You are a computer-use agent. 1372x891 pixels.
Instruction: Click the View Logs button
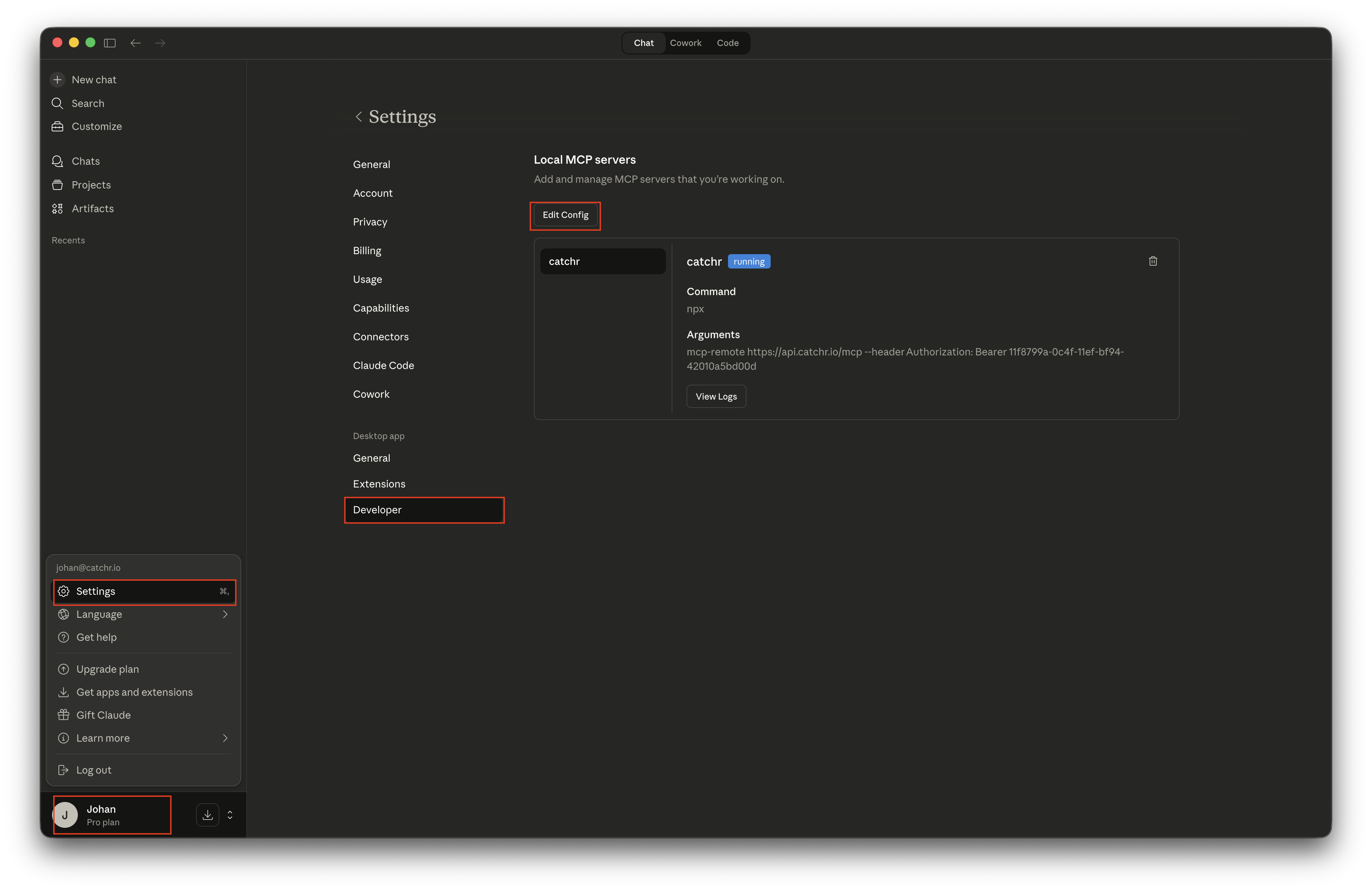(x=715, y=396)
